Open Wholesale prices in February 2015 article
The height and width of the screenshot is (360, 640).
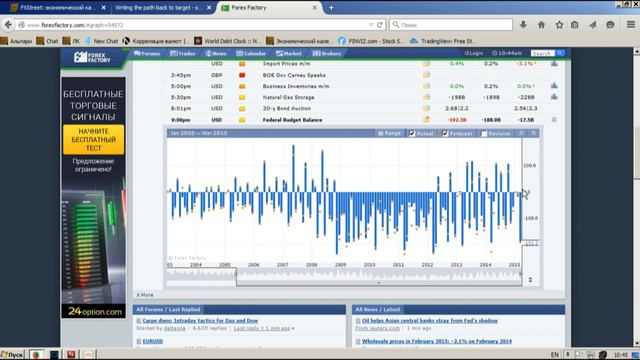437,341
